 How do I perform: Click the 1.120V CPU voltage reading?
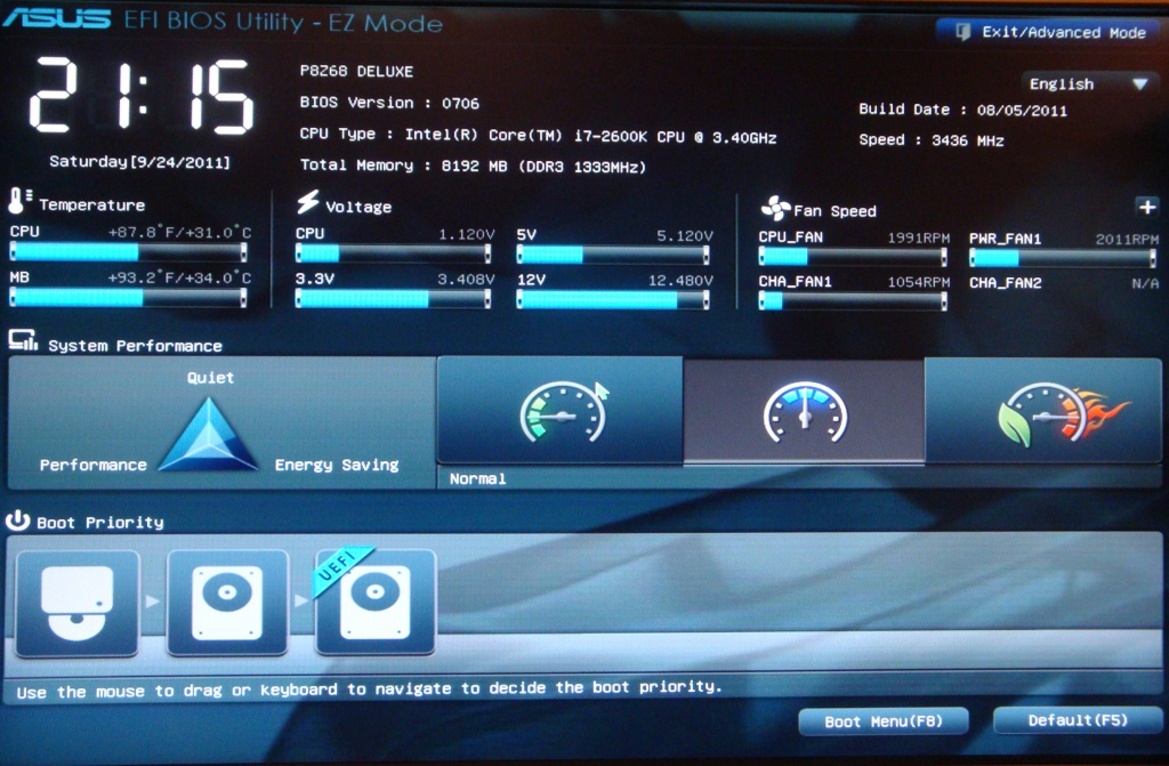point(466,234)
